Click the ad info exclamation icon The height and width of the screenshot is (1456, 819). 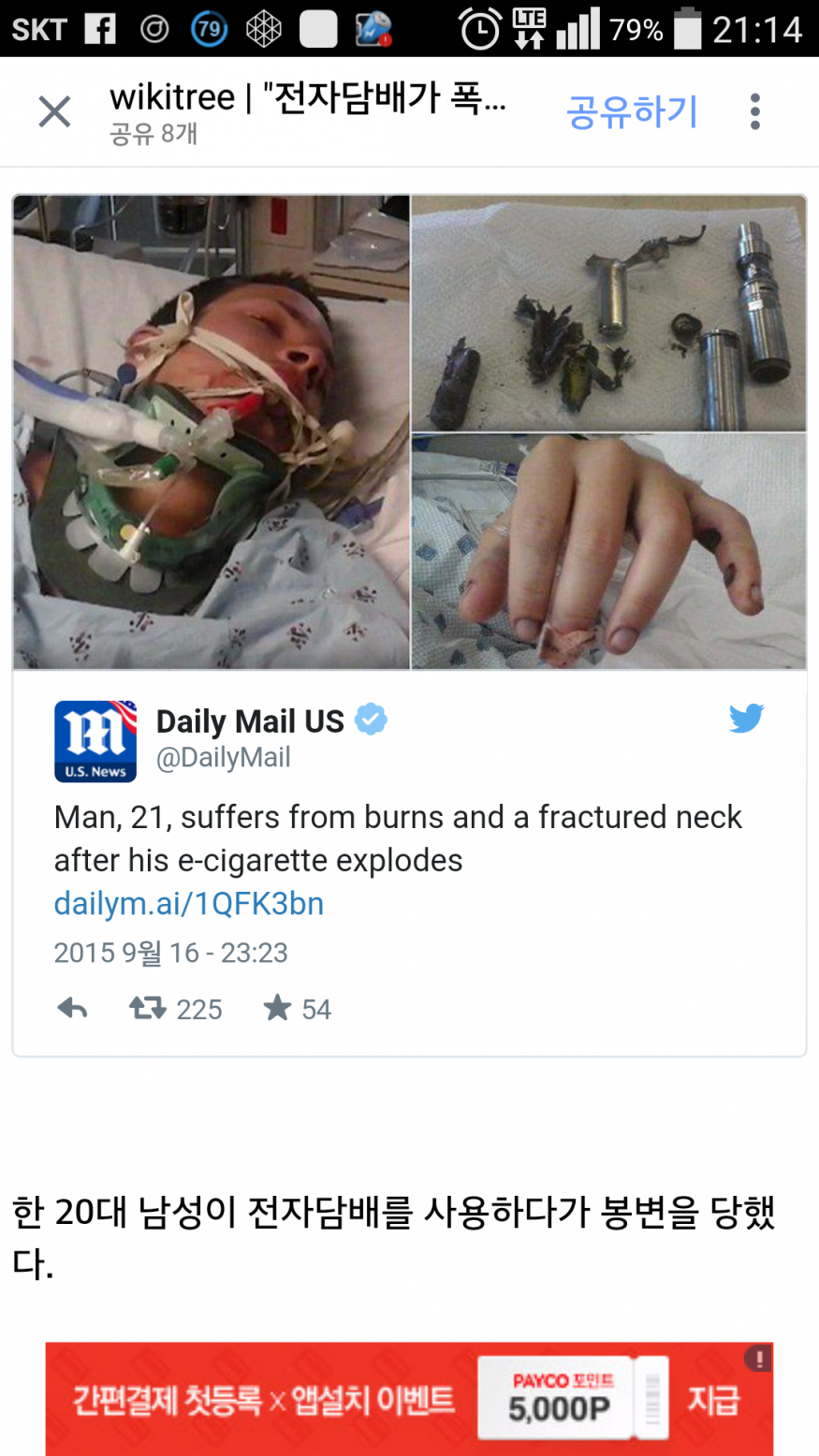point(758,1358)
